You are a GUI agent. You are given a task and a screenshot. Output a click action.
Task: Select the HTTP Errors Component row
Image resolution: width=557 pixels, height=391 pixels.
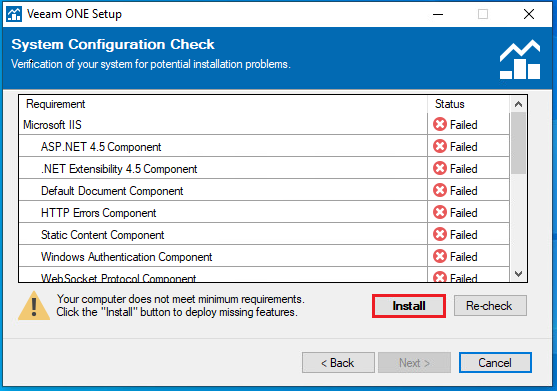(x=264, y=212)
